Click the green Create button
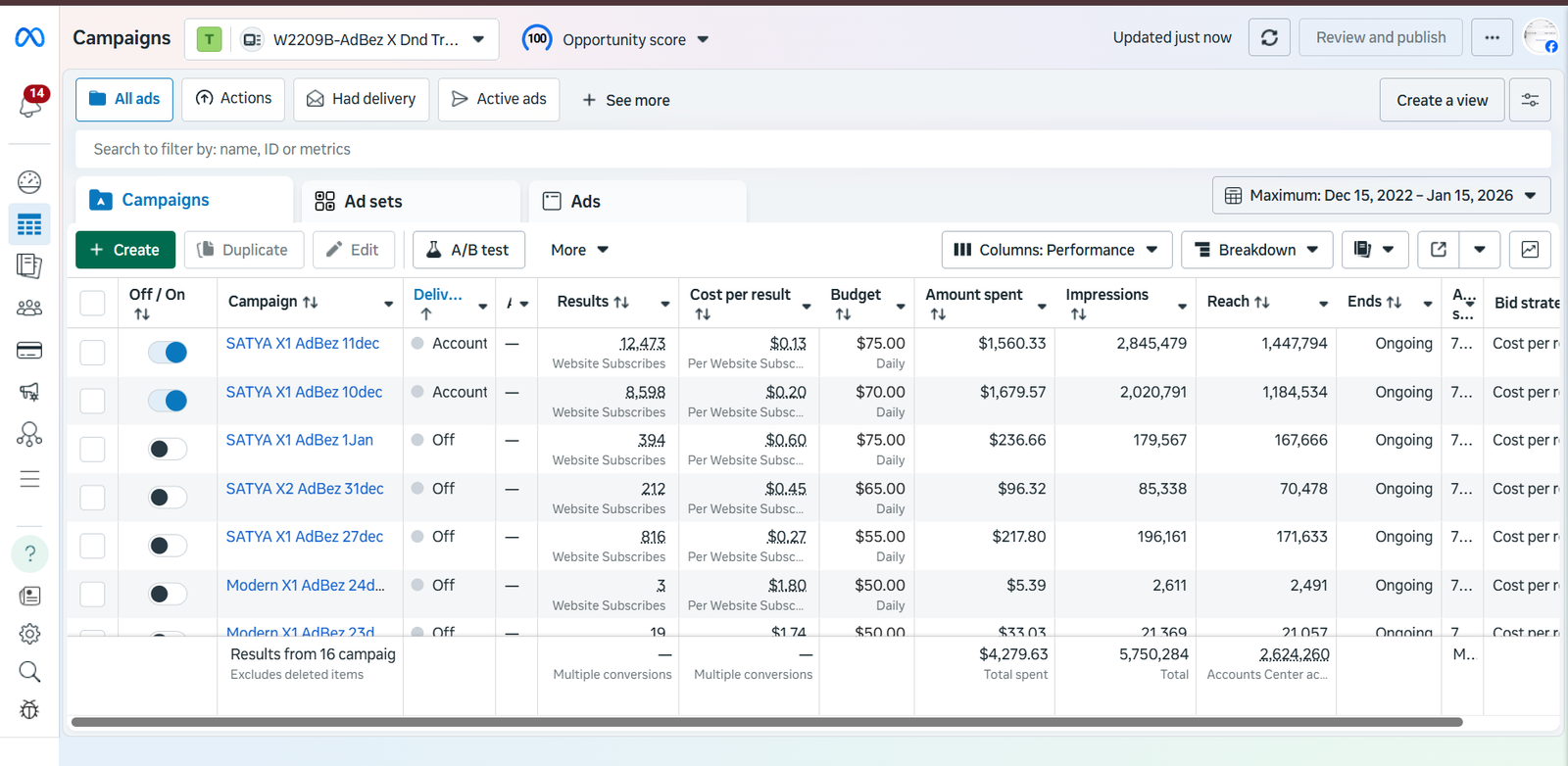This screenshot has height=766, width=1568. (125, 250)
